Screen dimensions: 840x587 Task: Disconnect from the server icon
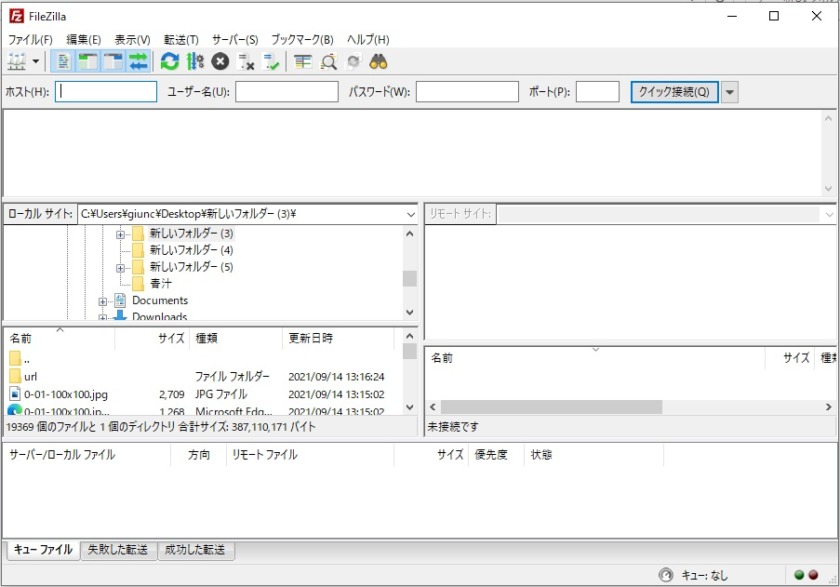point(246,62)
